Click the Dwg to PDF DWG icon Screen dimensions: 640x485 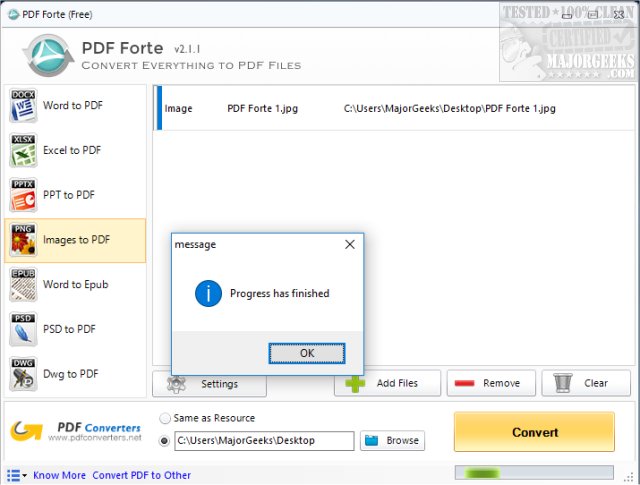click(23, 374)
